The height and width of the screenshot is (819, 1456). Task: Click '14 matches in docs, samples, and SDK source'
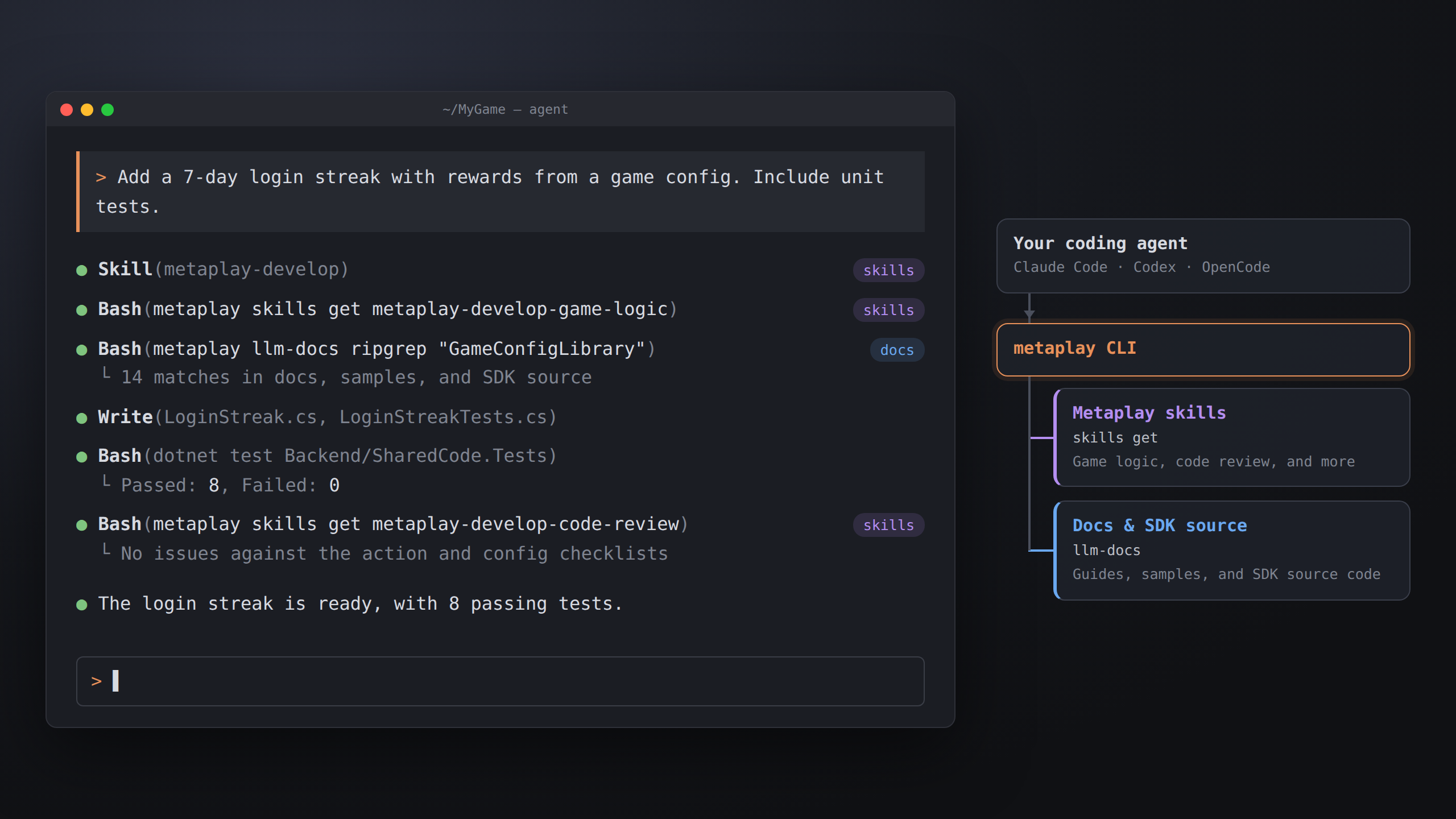(356, 377)
